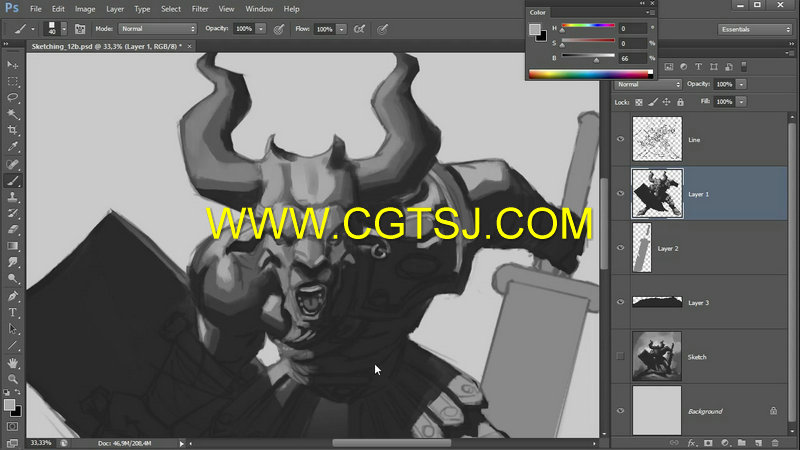Open layer blend mode dropdown

(x=648, y=84)
